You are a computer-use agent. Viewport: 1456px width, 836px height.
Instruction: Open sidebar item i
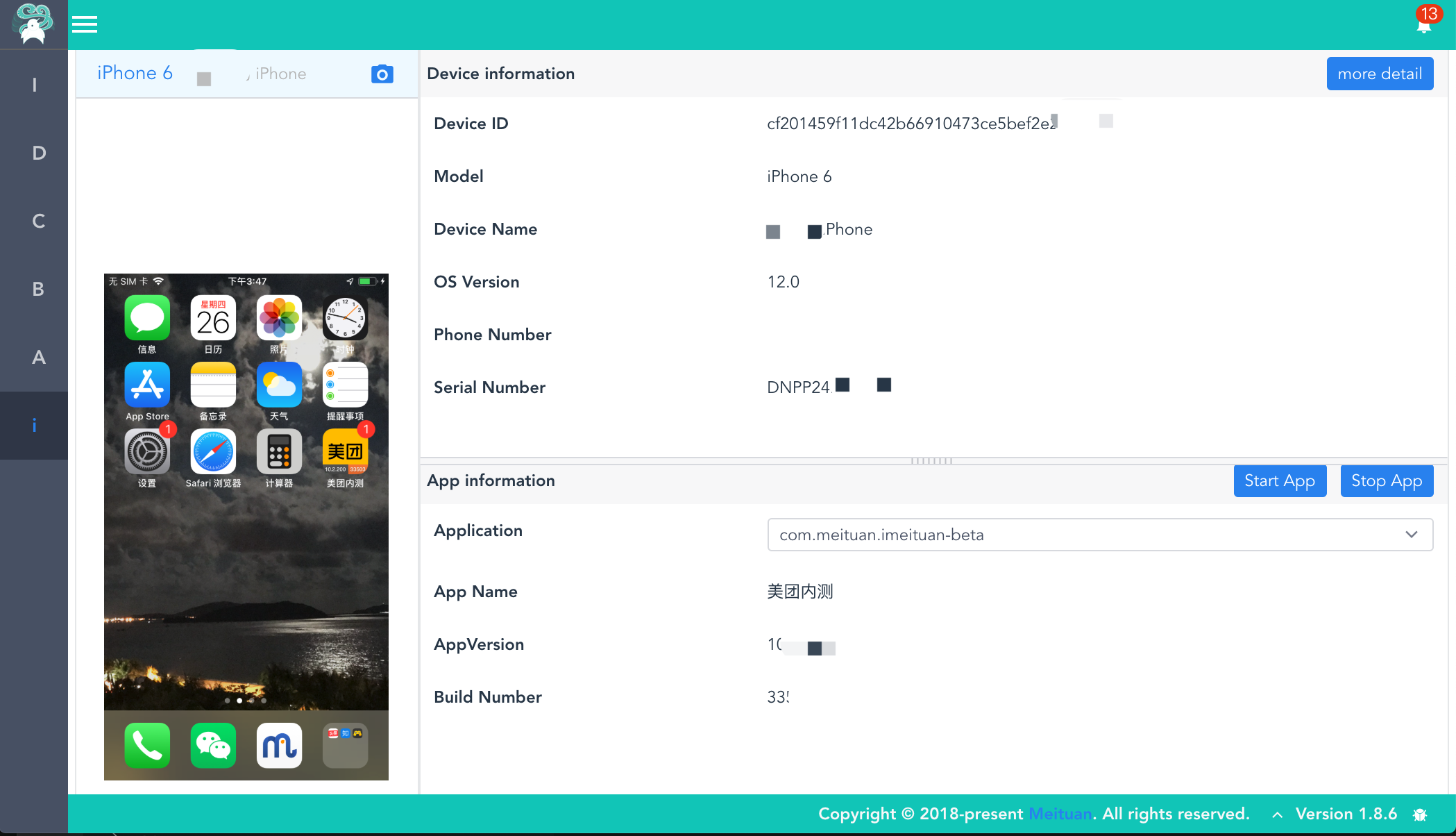(34, 425)
